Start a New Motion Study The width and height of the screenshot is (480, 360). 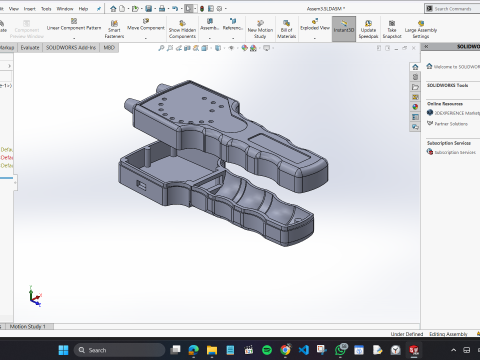[260, 29]
